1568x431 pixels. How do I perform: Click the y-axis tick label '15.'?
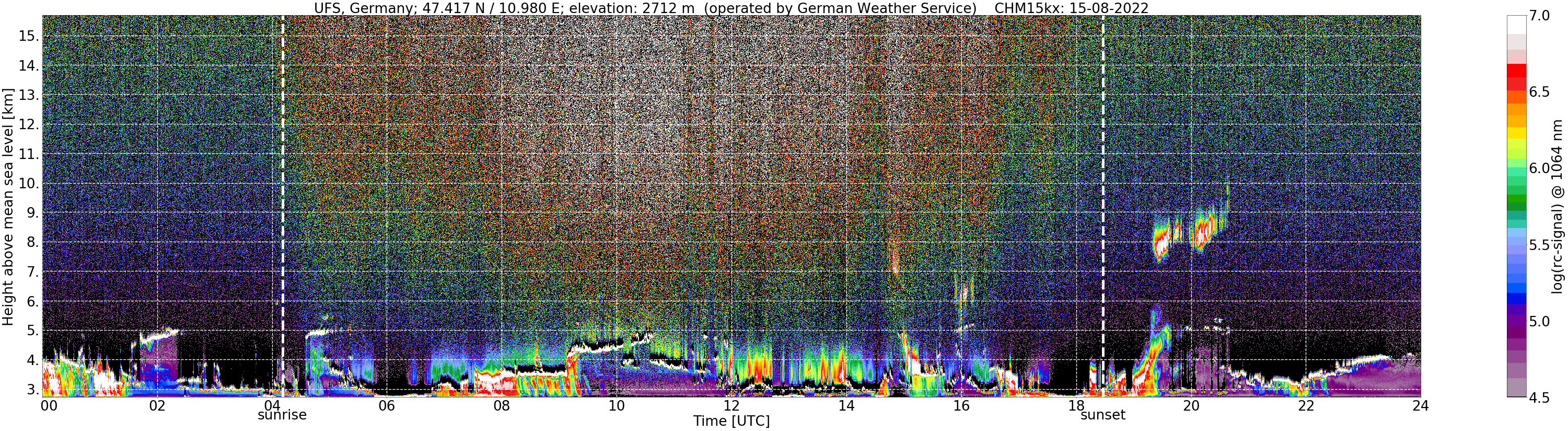coord(29,36)
